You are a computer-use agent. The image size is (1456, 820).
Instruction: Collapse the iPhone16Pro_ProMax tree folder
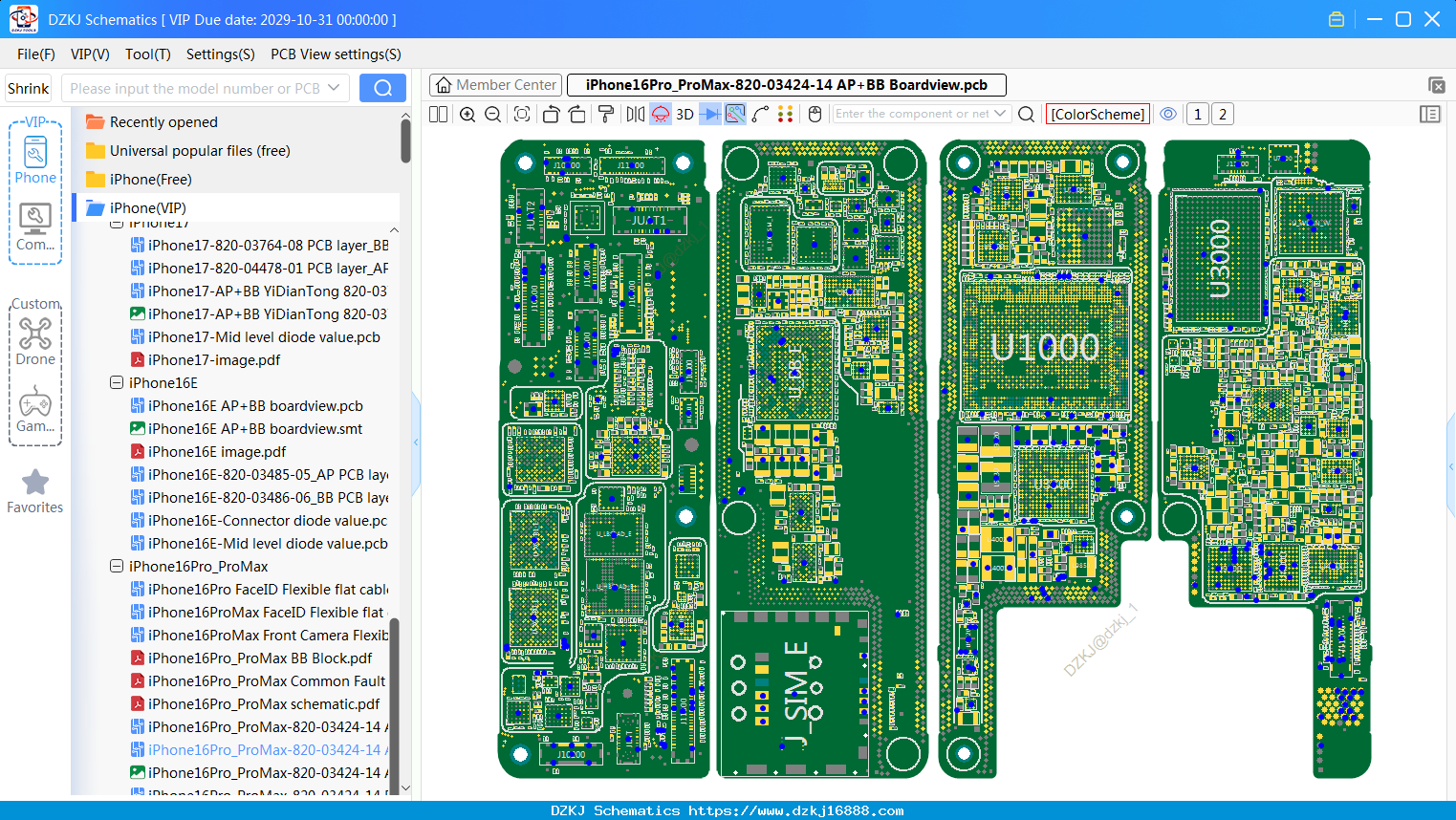[117, 566]
